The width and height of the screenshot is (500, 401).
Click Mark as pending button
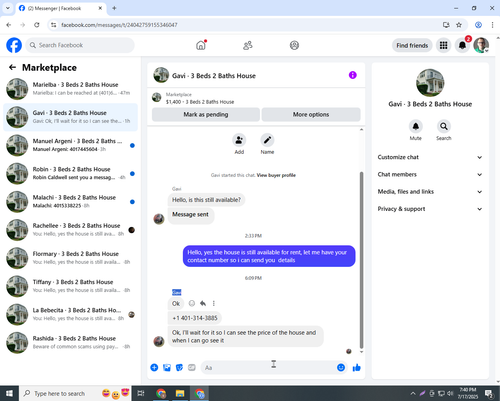(206, 114)
